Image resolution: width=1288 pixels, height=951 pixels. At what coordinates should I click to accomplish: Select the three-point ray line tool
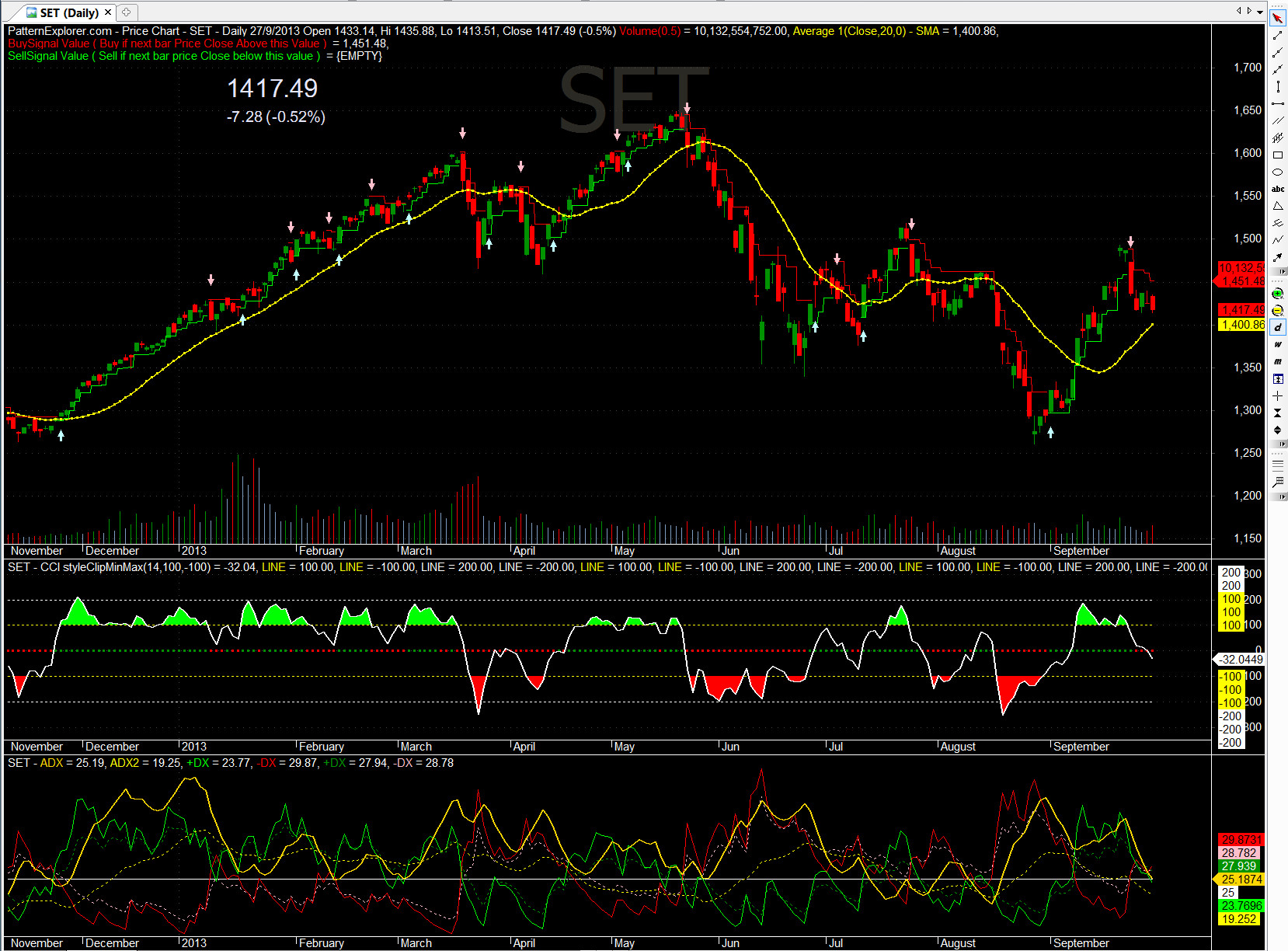[1278, 53]
